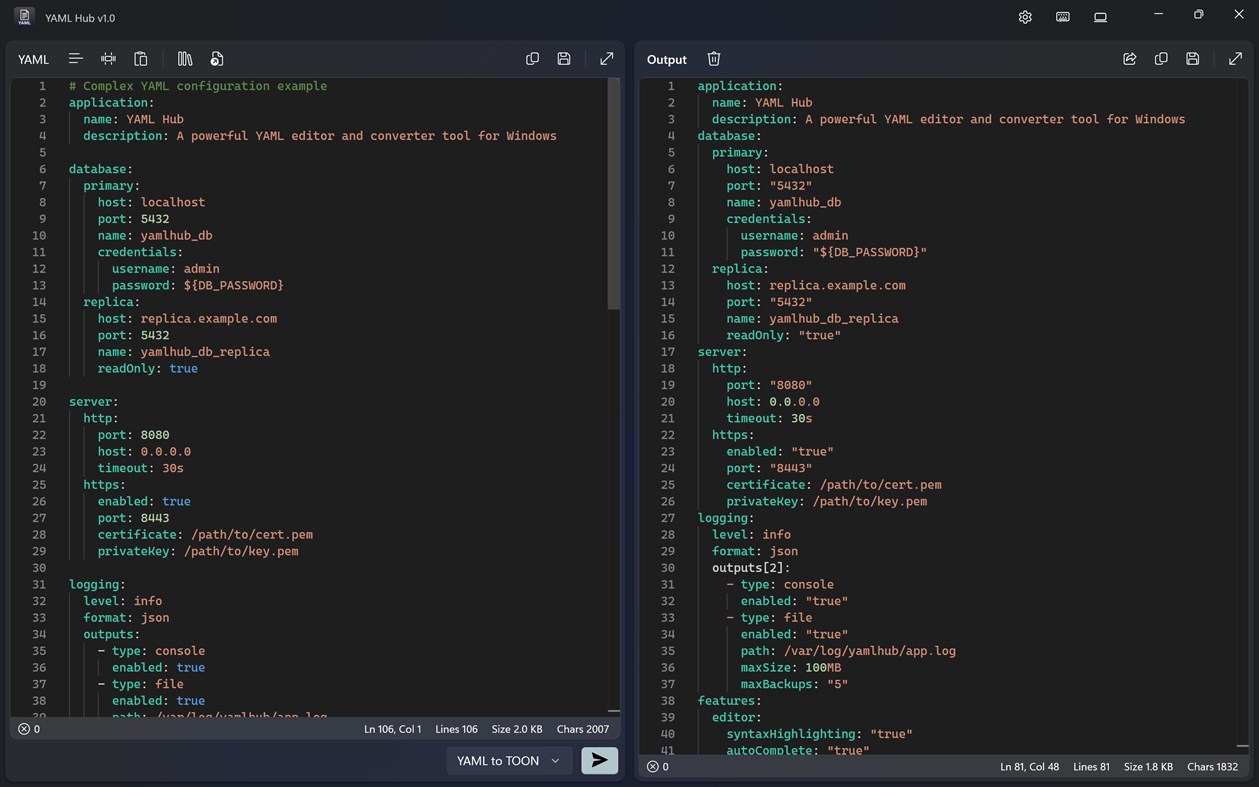
Task: Click 'Lines 81' in Output status bar
Action: pyautogui.click(x=1091, y=767)
